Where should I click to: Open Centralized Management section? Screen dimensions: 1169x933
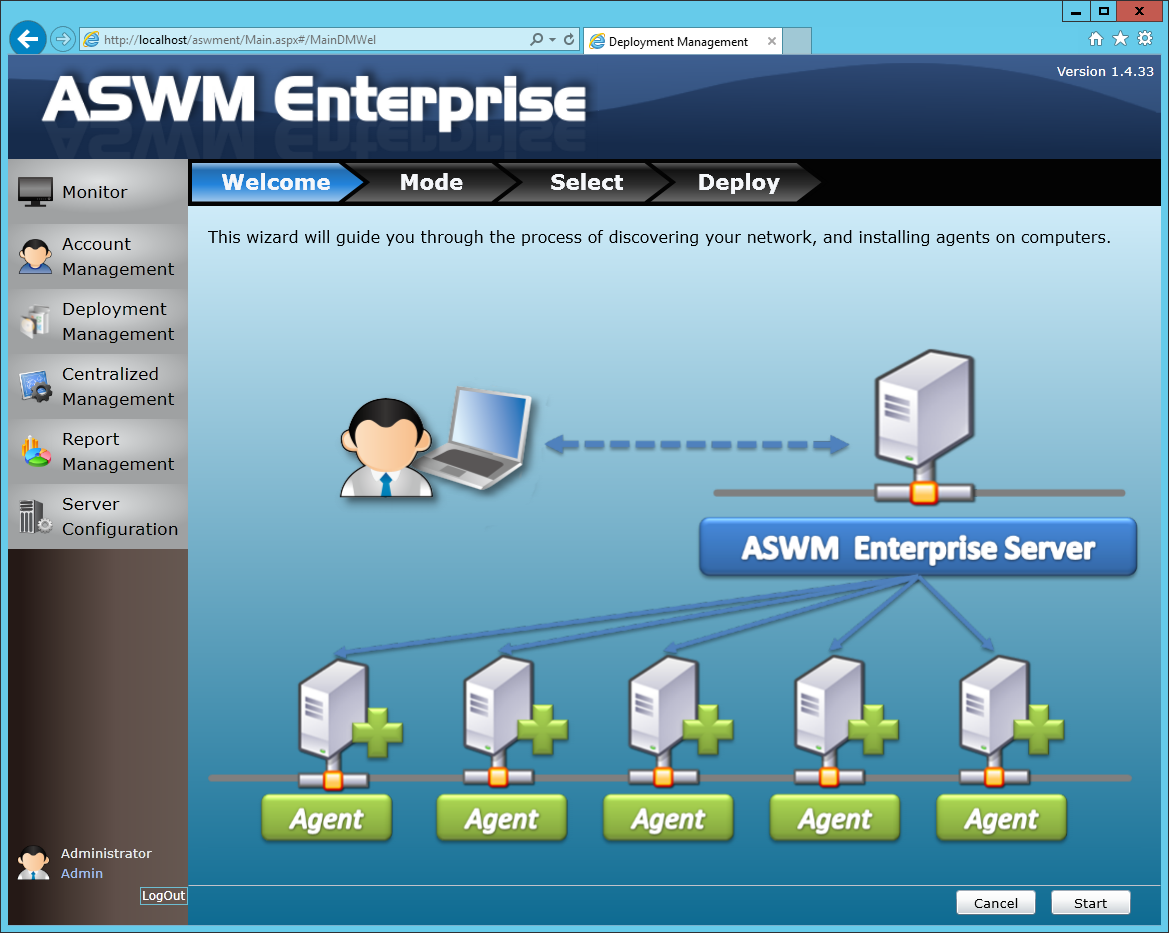pyautogui.click(x=98, y=386)
